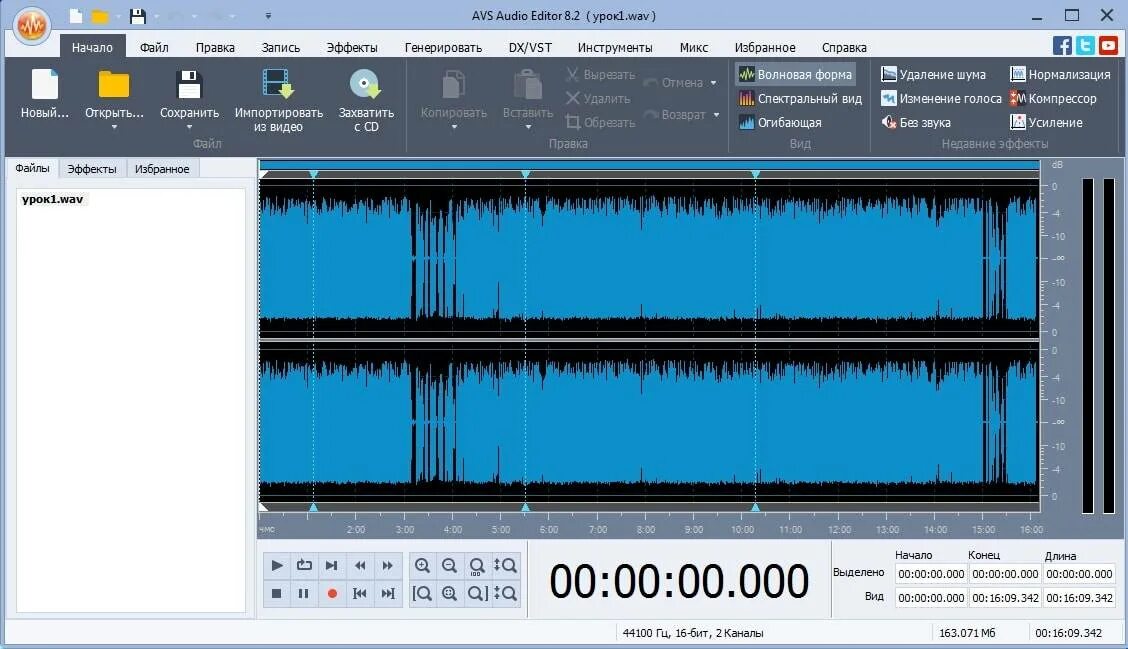Start playback with Play button
1128x649 pixels.
coord(277,566)
